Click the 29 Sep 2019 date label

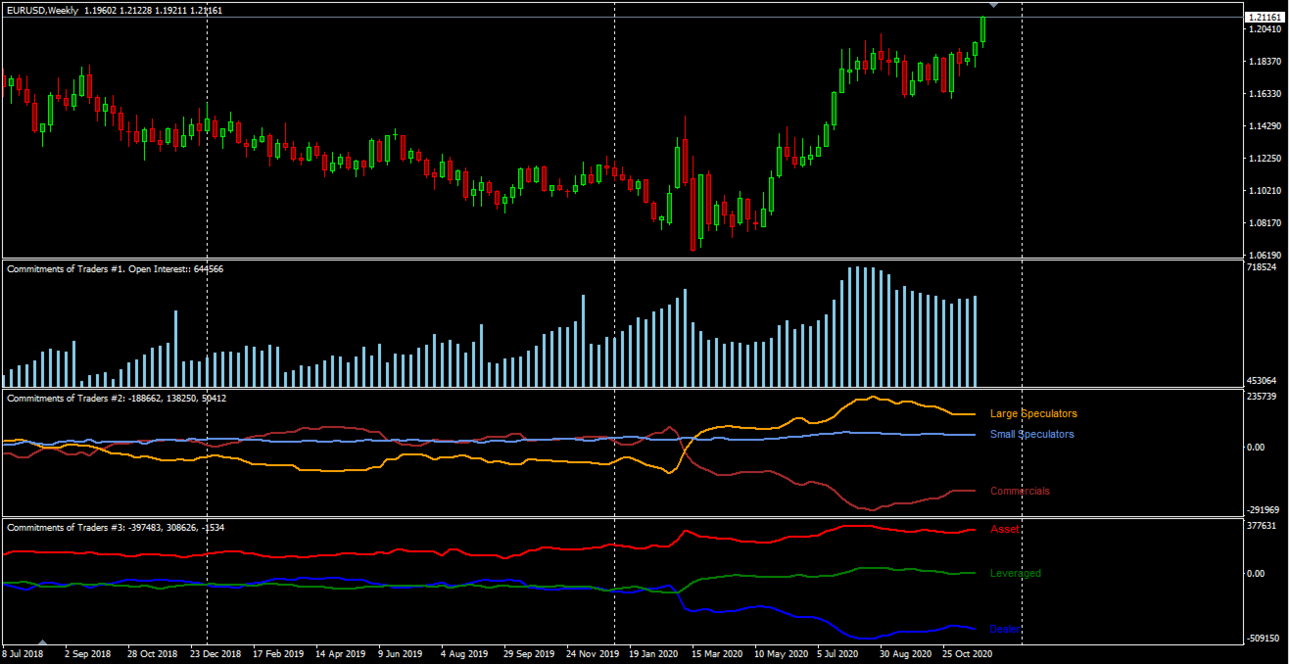[530, 654]
